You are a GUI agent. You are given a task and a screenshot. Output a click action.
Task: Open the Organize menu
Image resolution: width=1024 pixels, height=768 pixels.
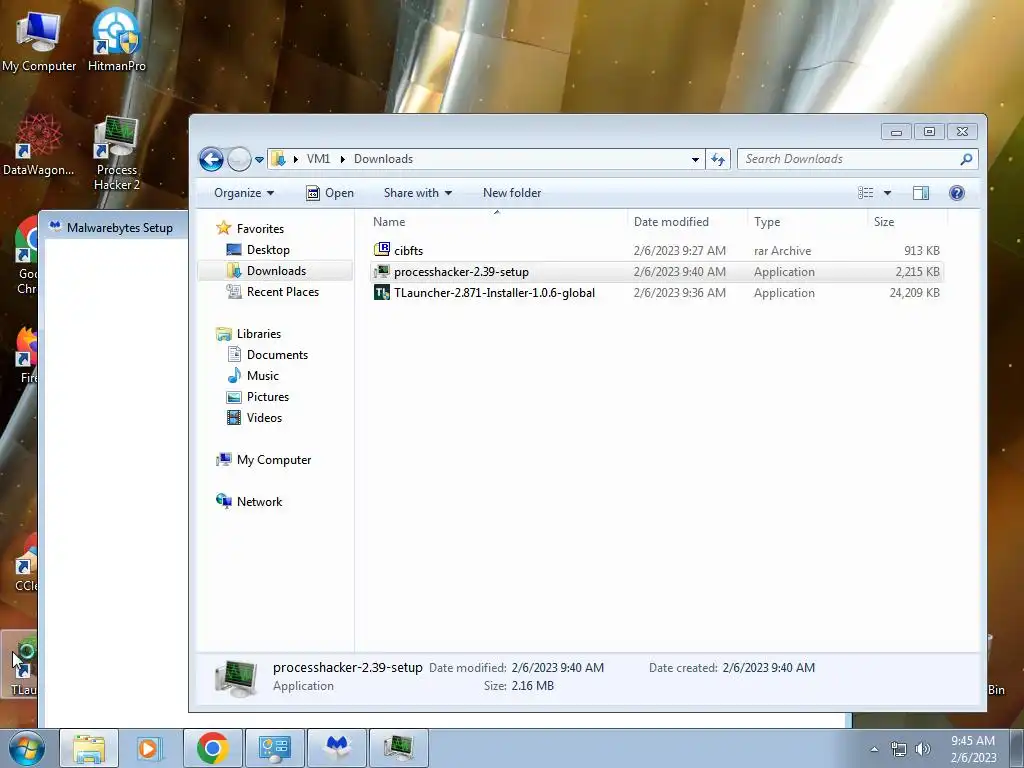tap(244, 193)
